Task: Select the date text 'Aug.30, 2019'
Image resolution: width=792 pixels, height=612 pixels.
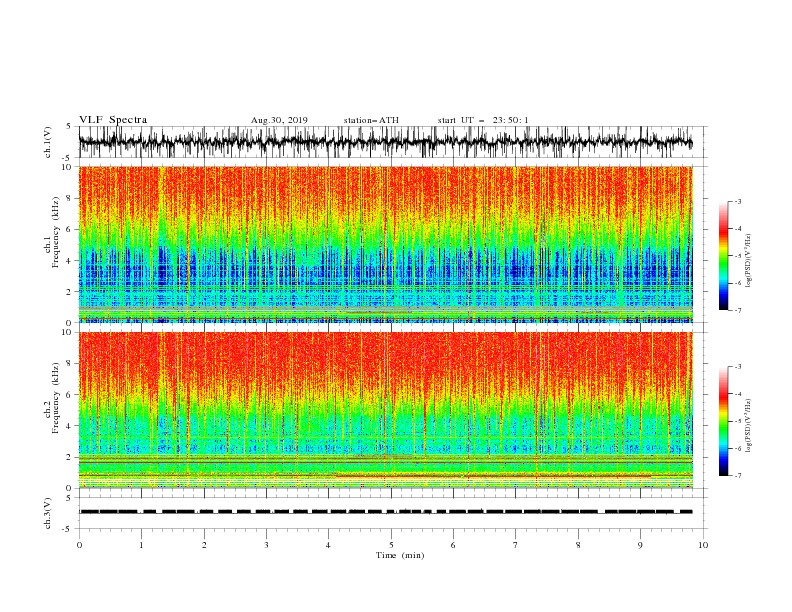Action: [279, 120]
